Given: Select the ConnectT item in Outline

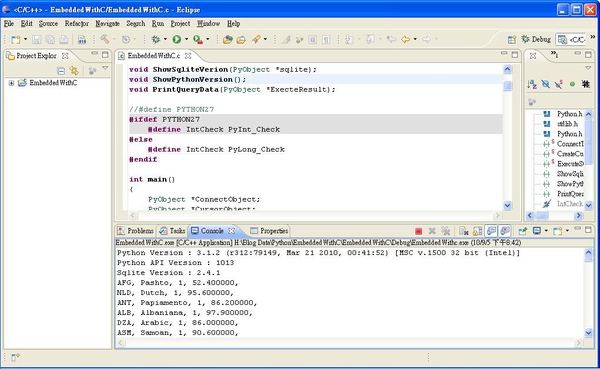Looking at the screenshot, I should pyautogui.click(x=570, y=144).
